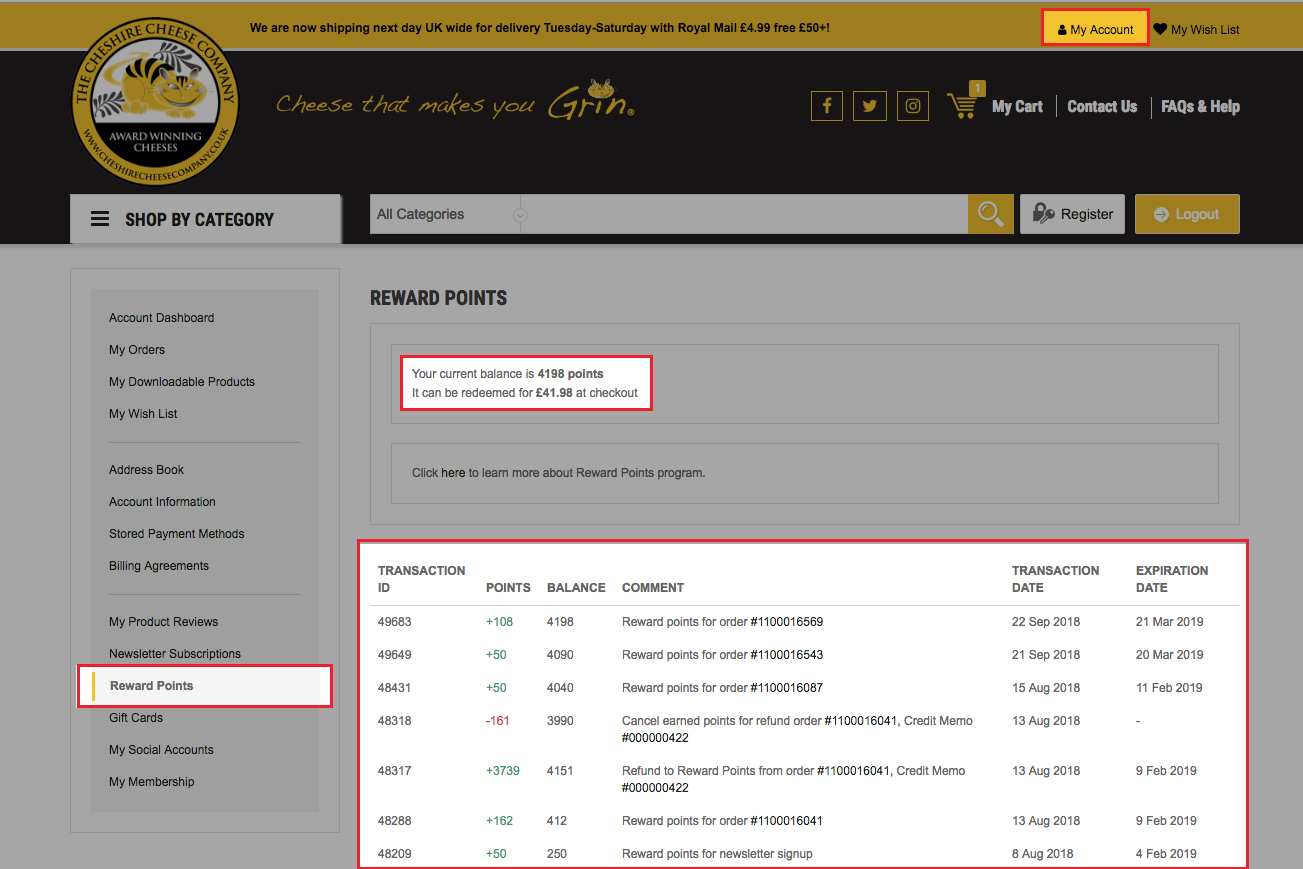The image size is (1303, 869).
Task: Open the Facebook social icon
Action: 826,106
